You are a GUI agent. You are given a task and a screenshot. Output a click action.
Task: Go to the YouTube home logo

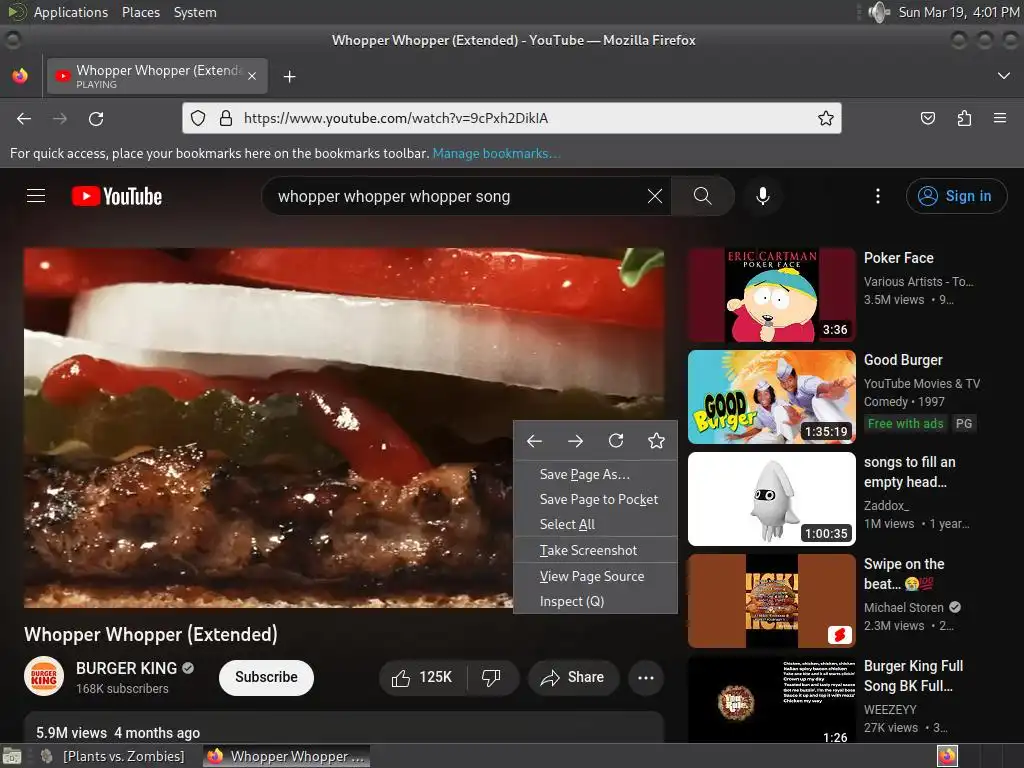tap(117, 196)
